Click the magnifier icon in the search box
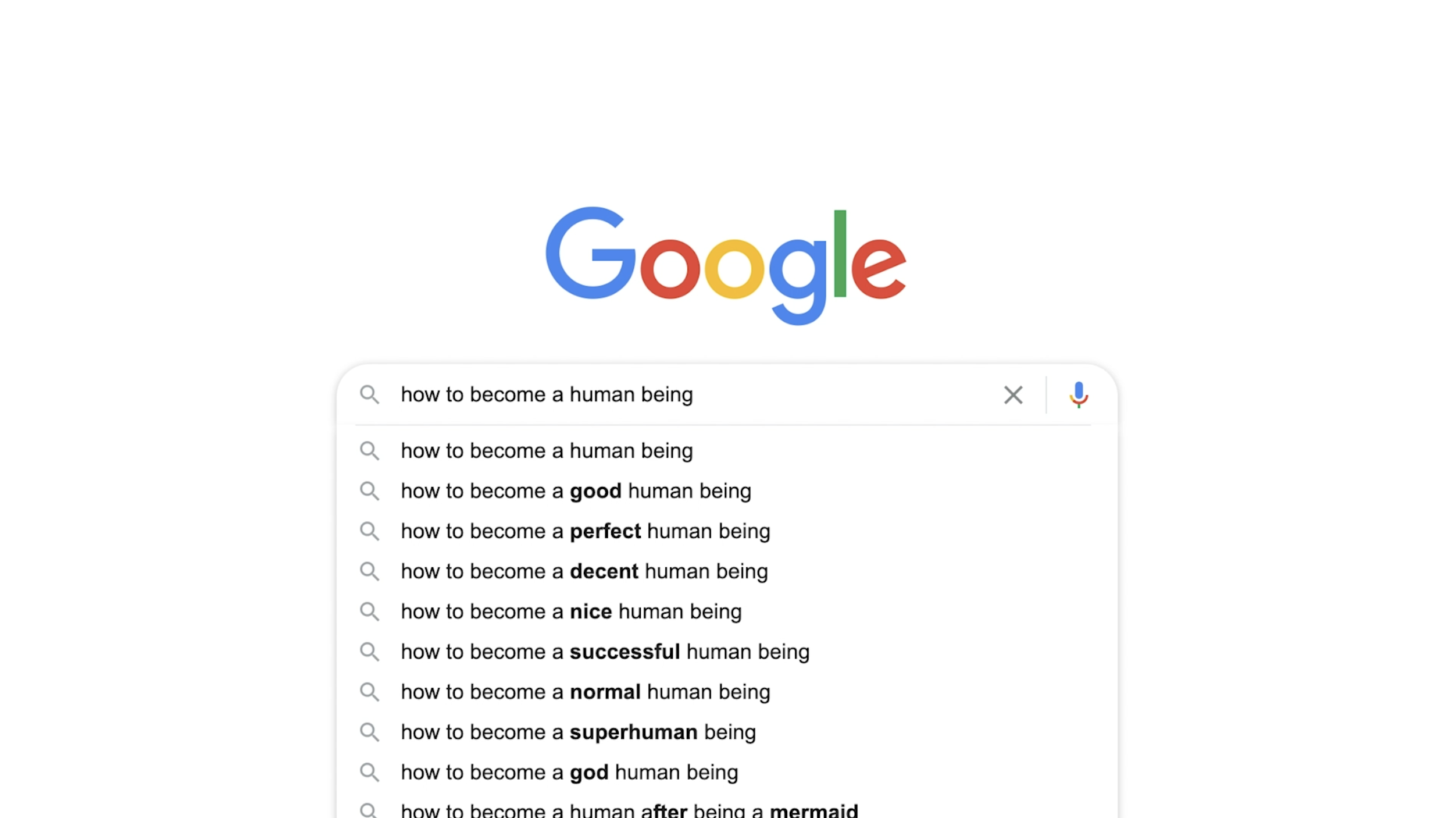 pos(369,394)
